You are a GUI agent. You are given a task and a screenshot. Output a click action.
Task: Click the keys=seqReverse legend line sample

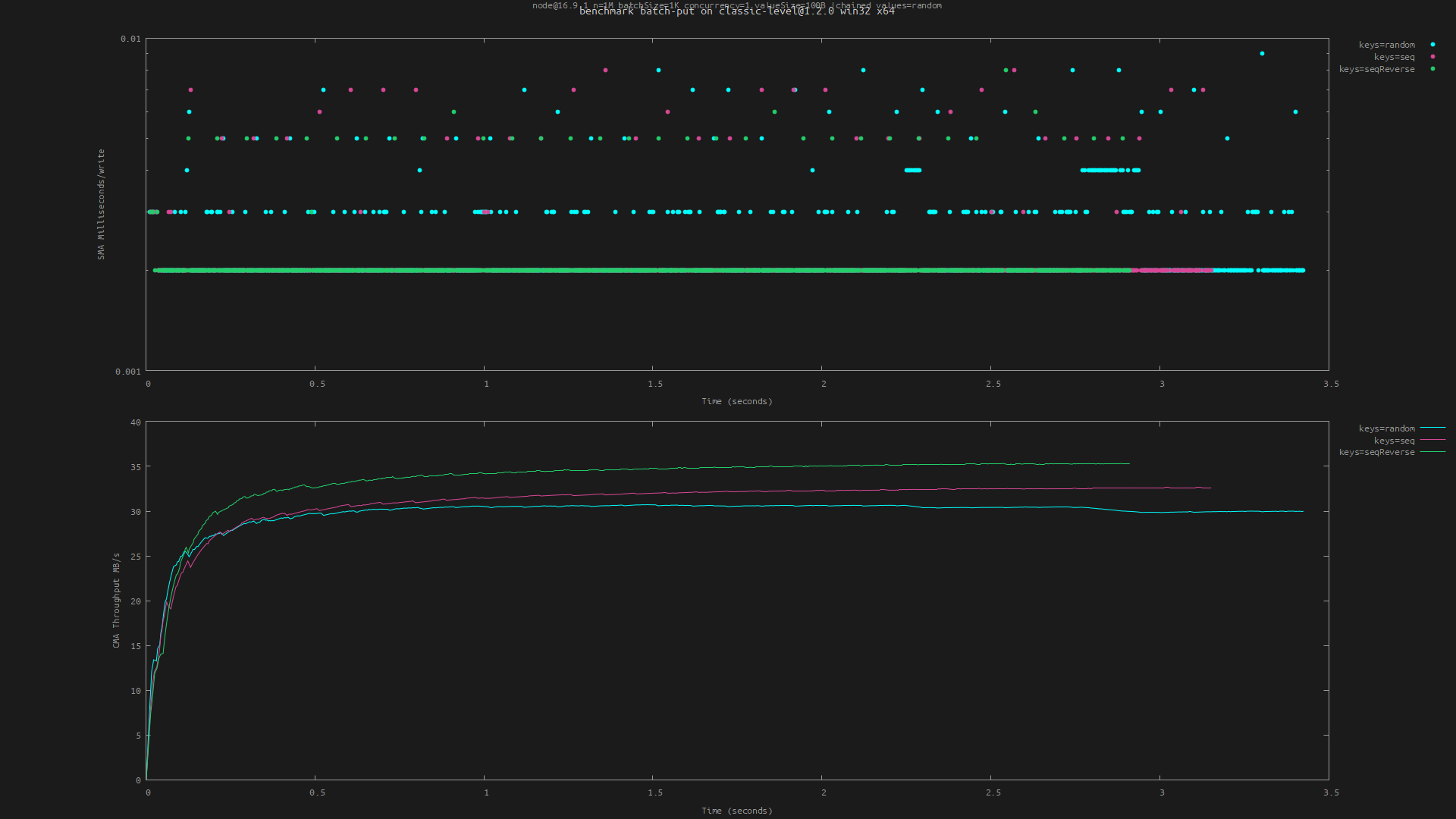click(x=1432, y=453)
